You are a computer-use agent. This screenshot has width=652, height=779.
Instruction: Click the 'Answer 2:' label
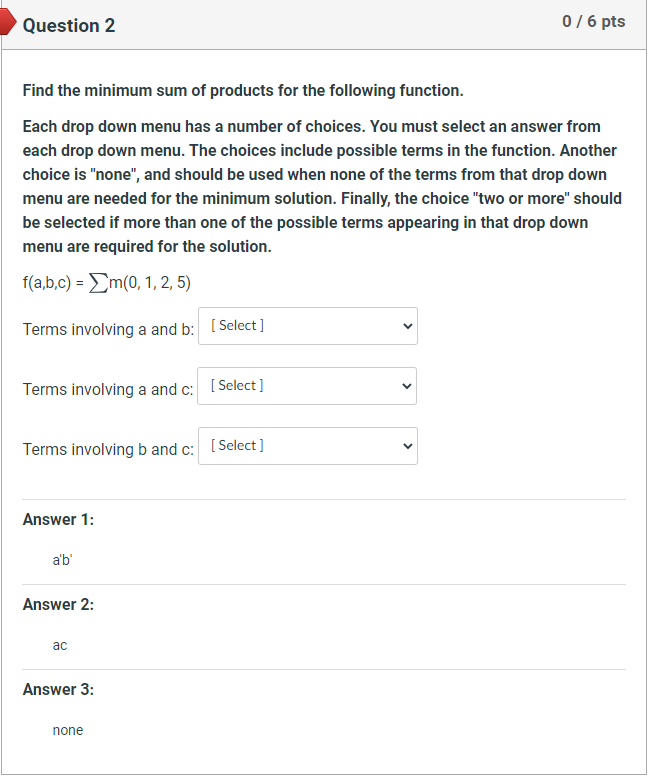click(x=58, y=605)
